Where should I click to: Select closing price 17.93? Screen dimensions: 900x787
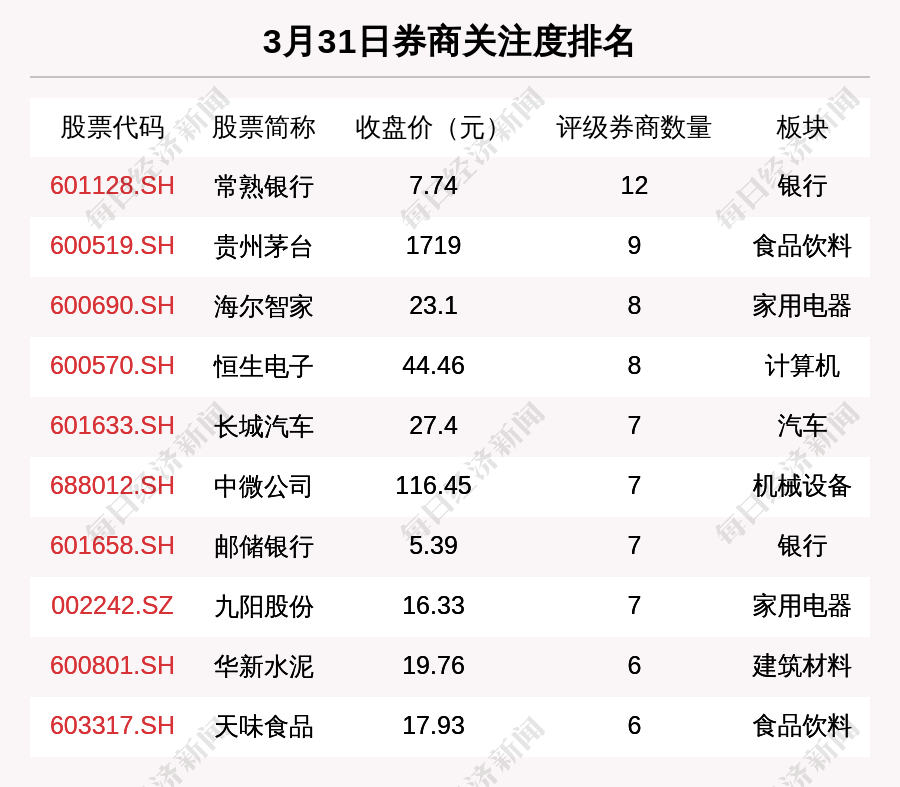[433, 726]
